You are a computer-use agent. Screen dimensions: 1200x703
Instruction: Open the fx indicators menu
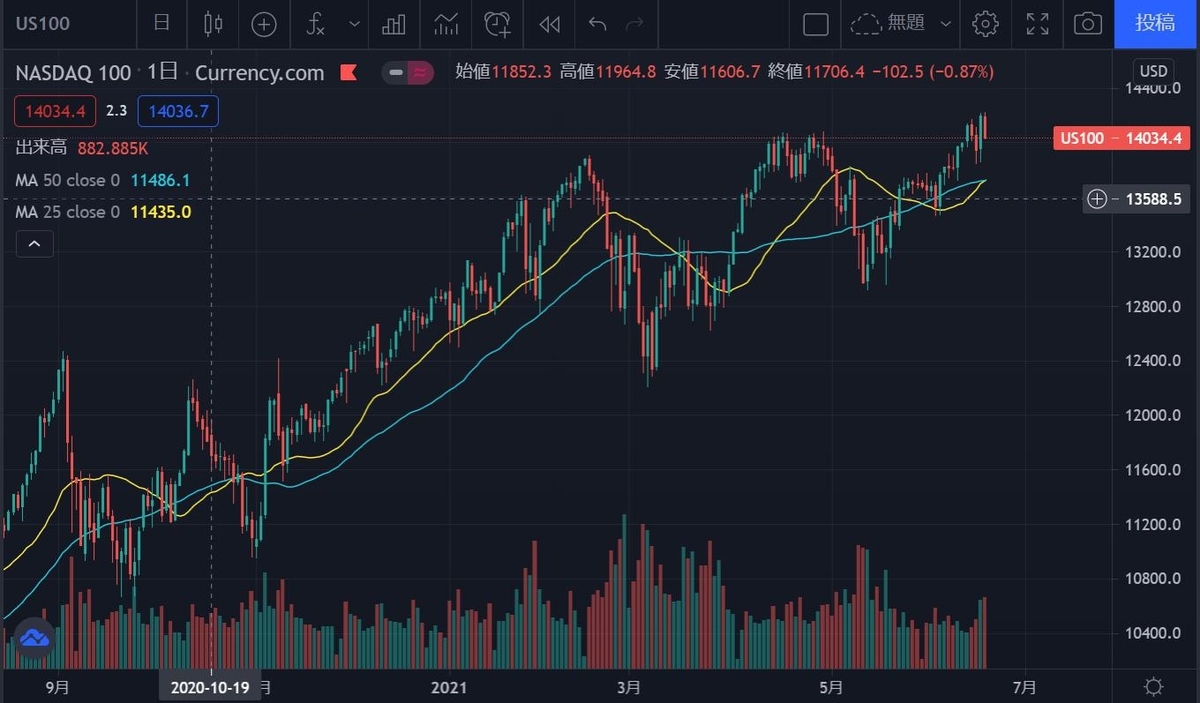316,24
